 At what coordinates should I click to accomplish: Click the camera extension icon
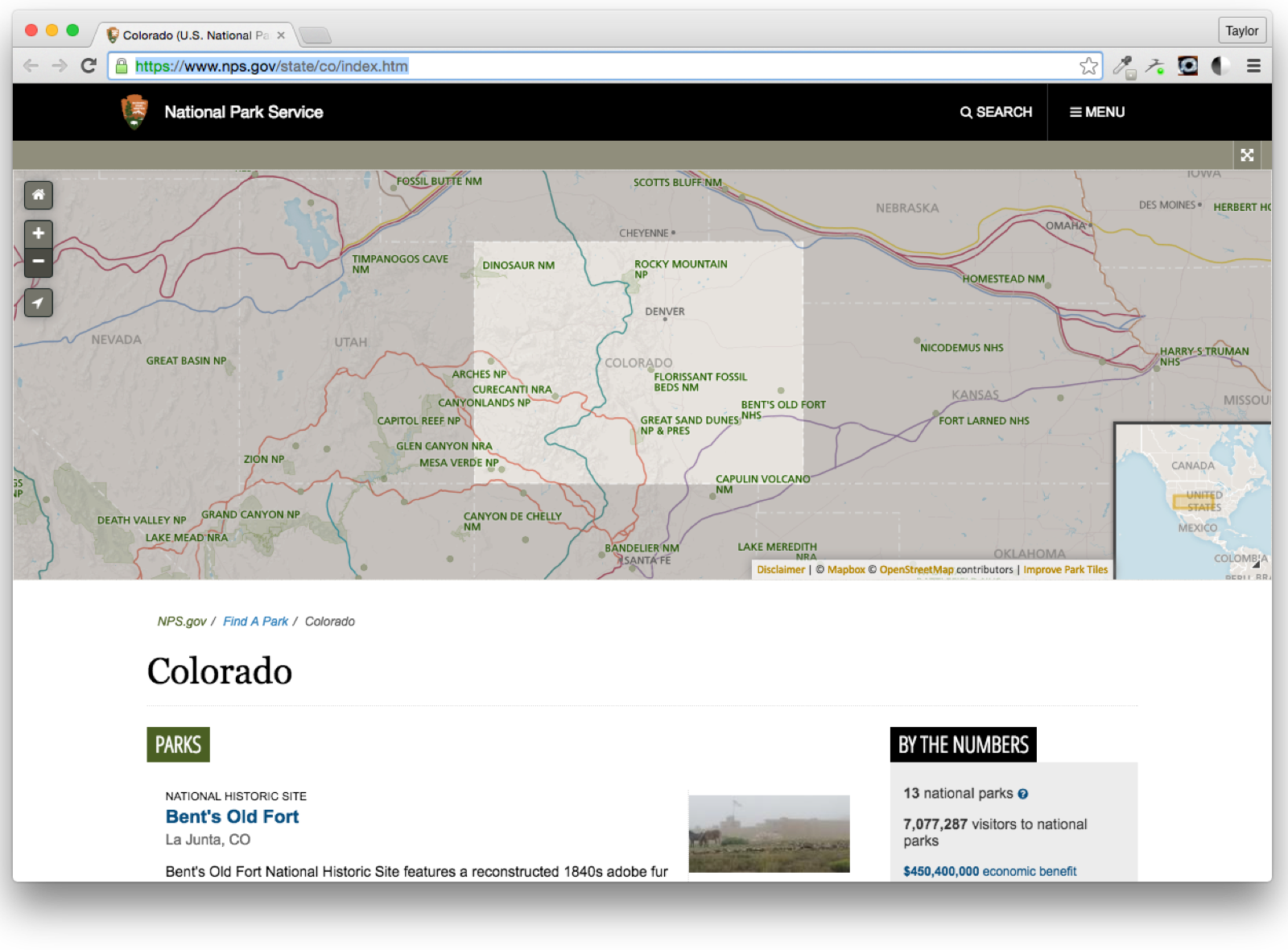click(x=1187, y=66)
